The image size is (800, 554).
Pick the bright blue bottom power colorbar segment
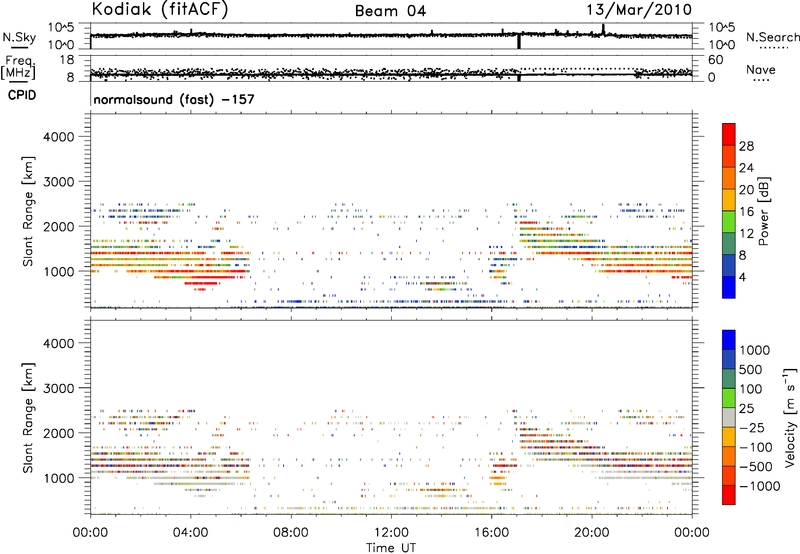point(729,287)
